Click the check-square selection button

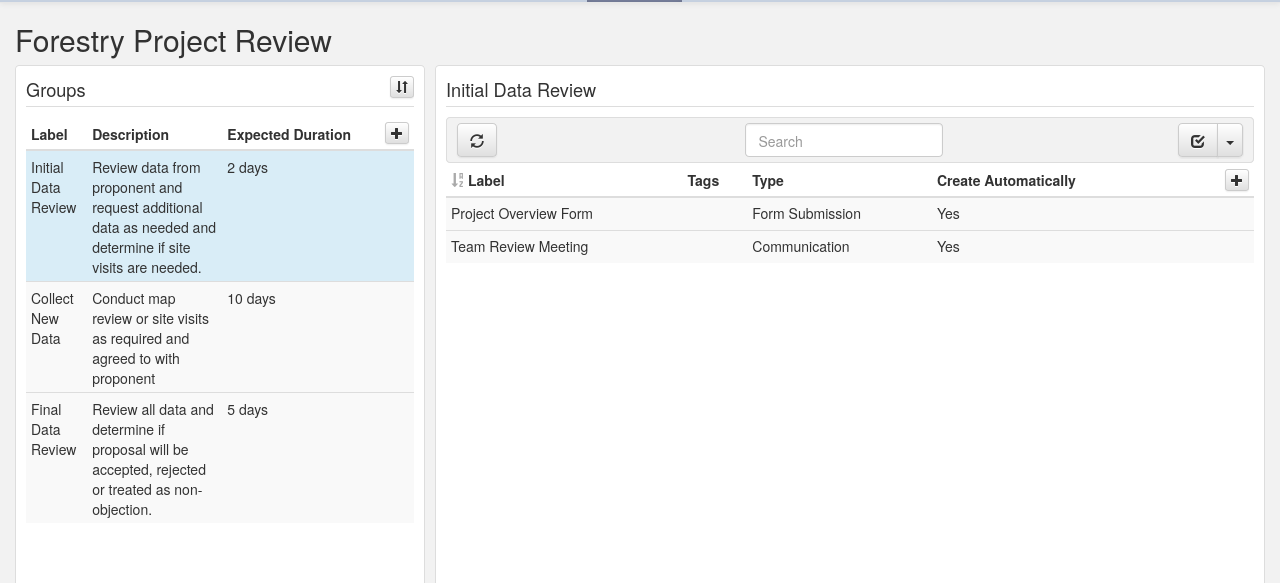[x=1198, y=141]
